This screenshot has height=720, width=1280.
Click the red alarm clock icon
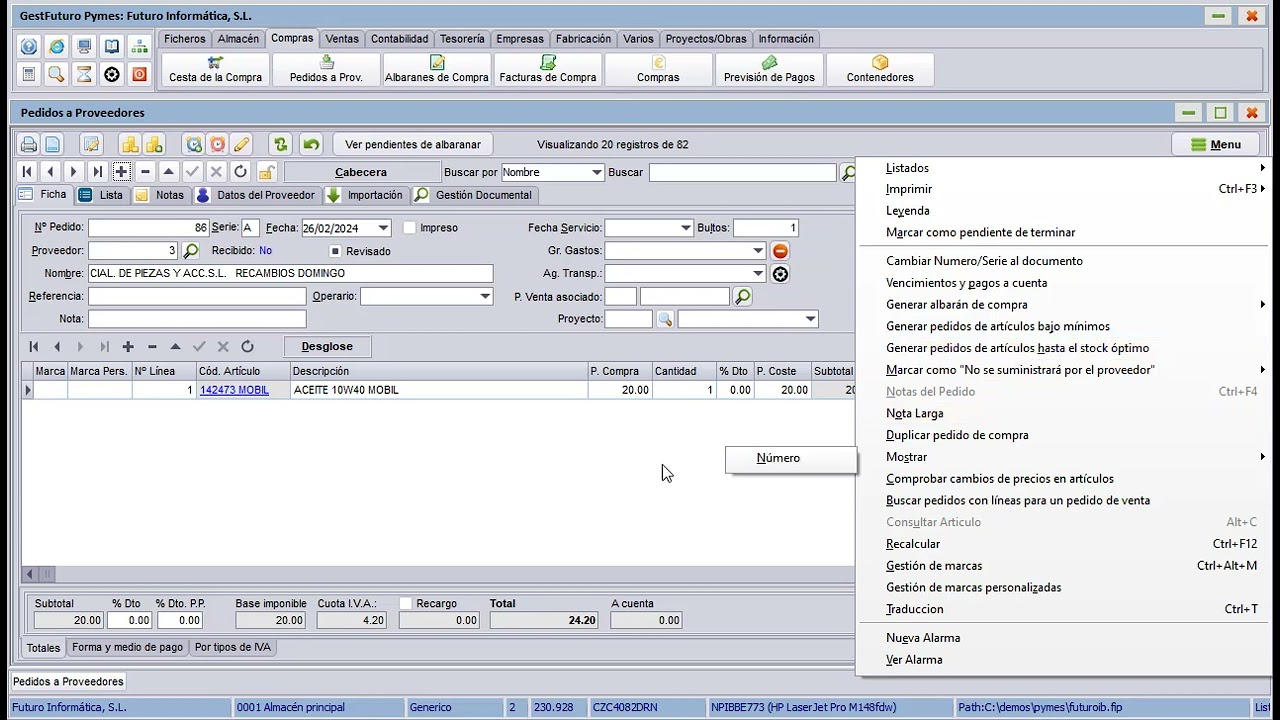point(217,144)
